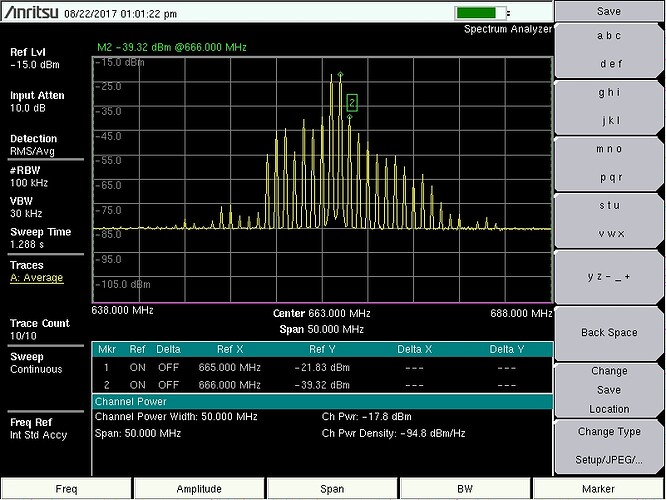Screen dimensions: 666x500
Task: Click the Anritsu logo
Action: click(32, 13)
